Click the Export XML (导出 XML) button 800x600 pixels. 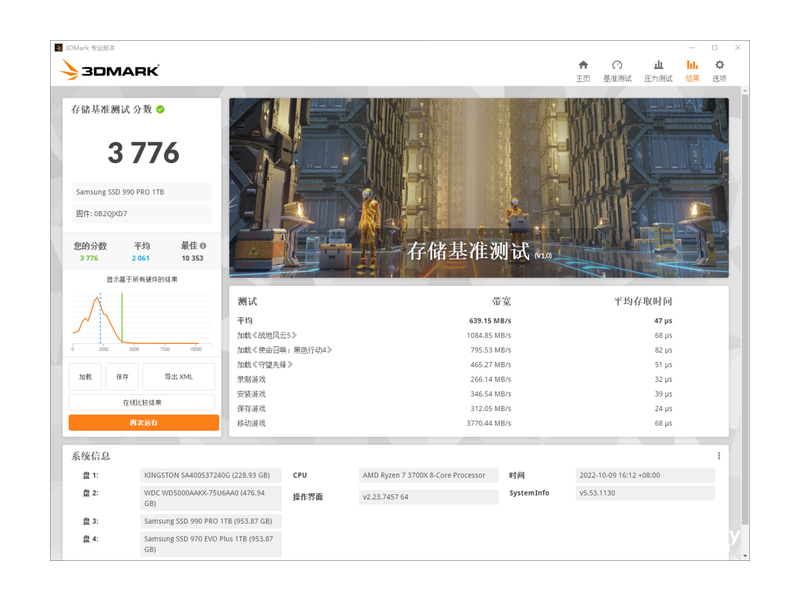179,377
